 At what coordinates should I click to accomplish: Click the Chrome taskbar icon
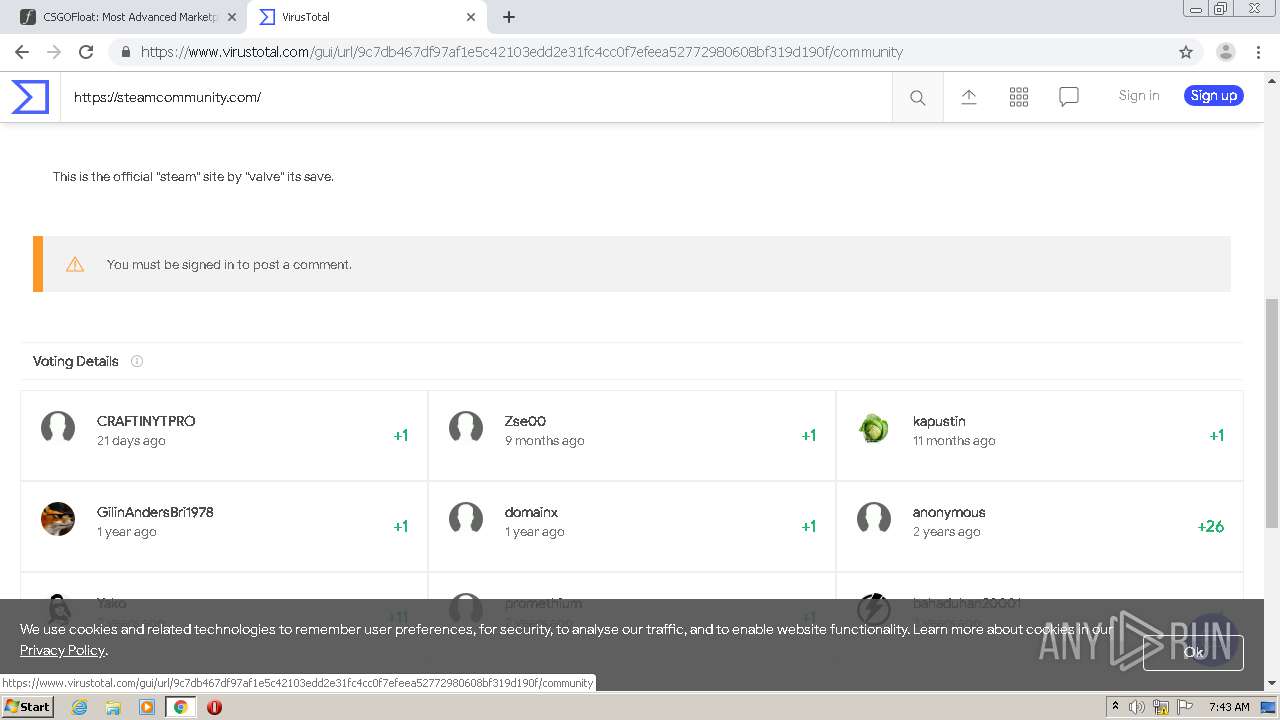180,707
